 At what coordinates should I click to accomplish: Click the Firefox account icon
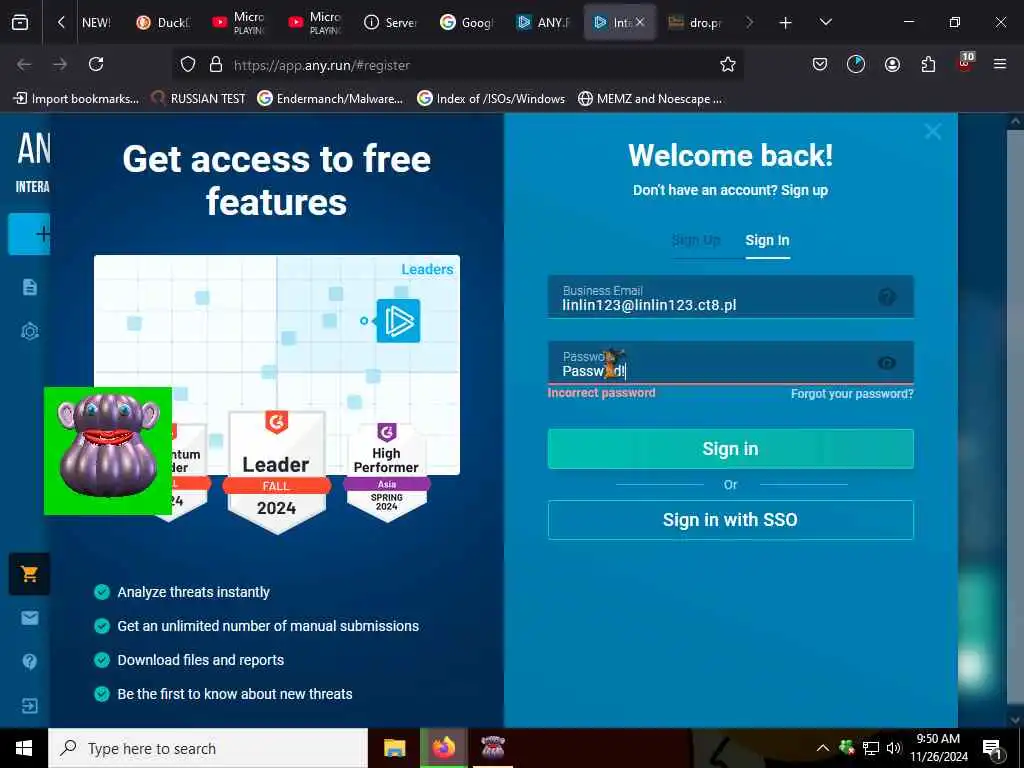[892, 64]
